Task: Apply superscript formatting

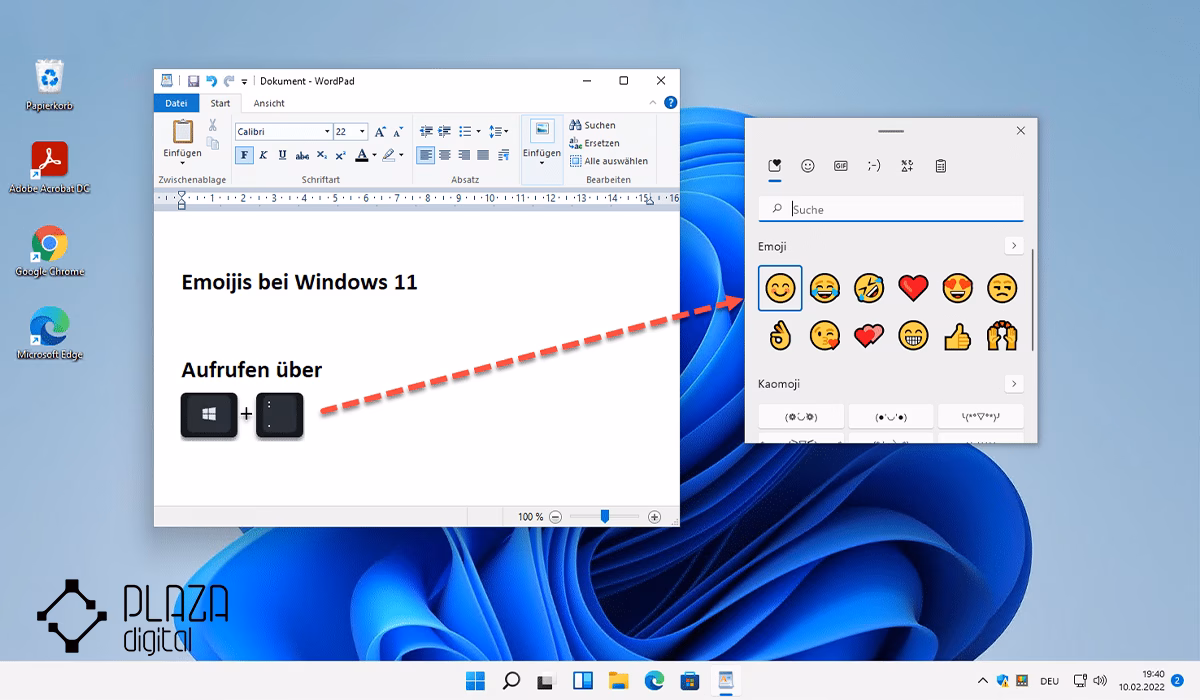Action: [340, 155]
